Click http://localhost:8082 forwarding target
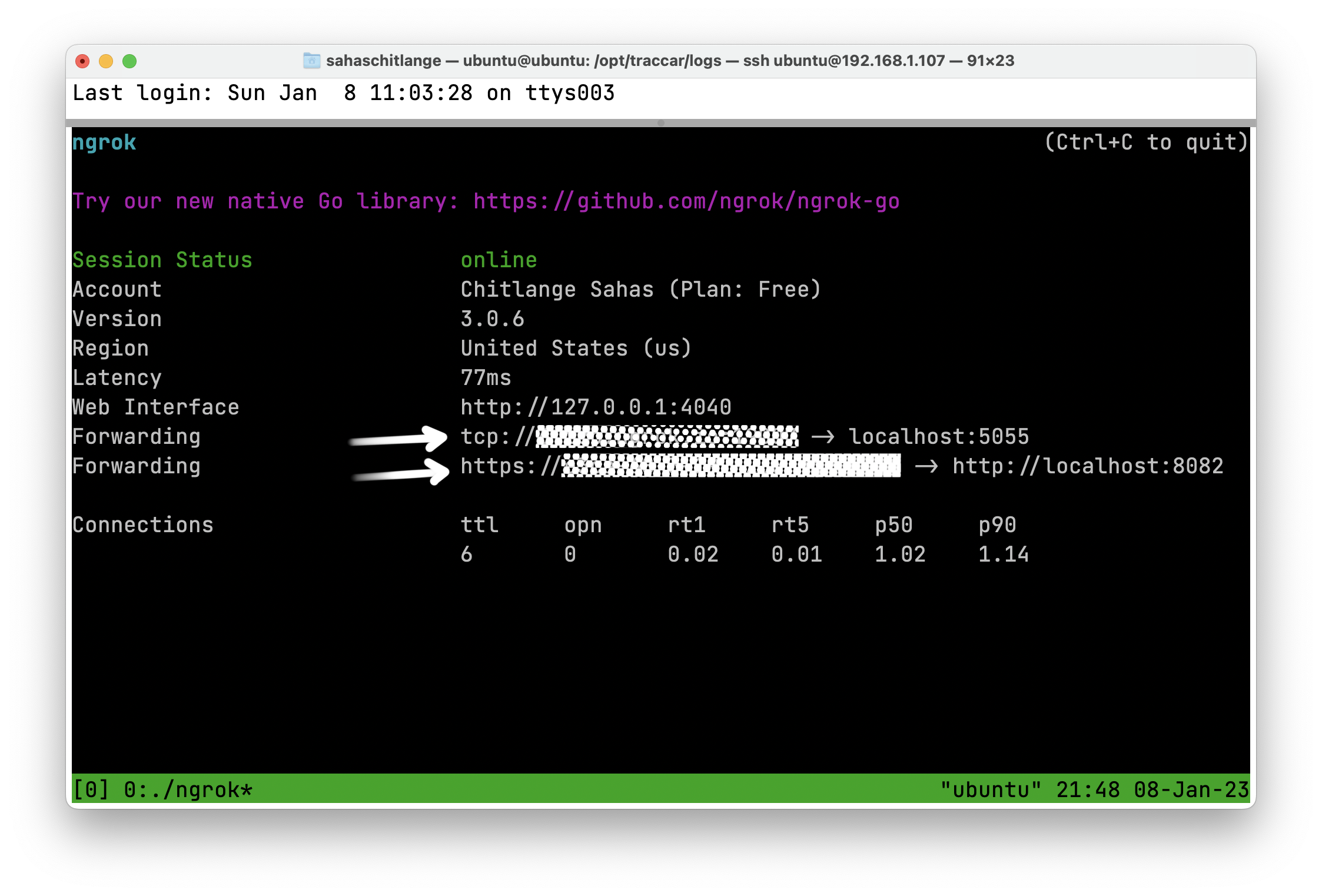Image resolution: width=1322 pixels, height=896 pixels. point(1088,466)
